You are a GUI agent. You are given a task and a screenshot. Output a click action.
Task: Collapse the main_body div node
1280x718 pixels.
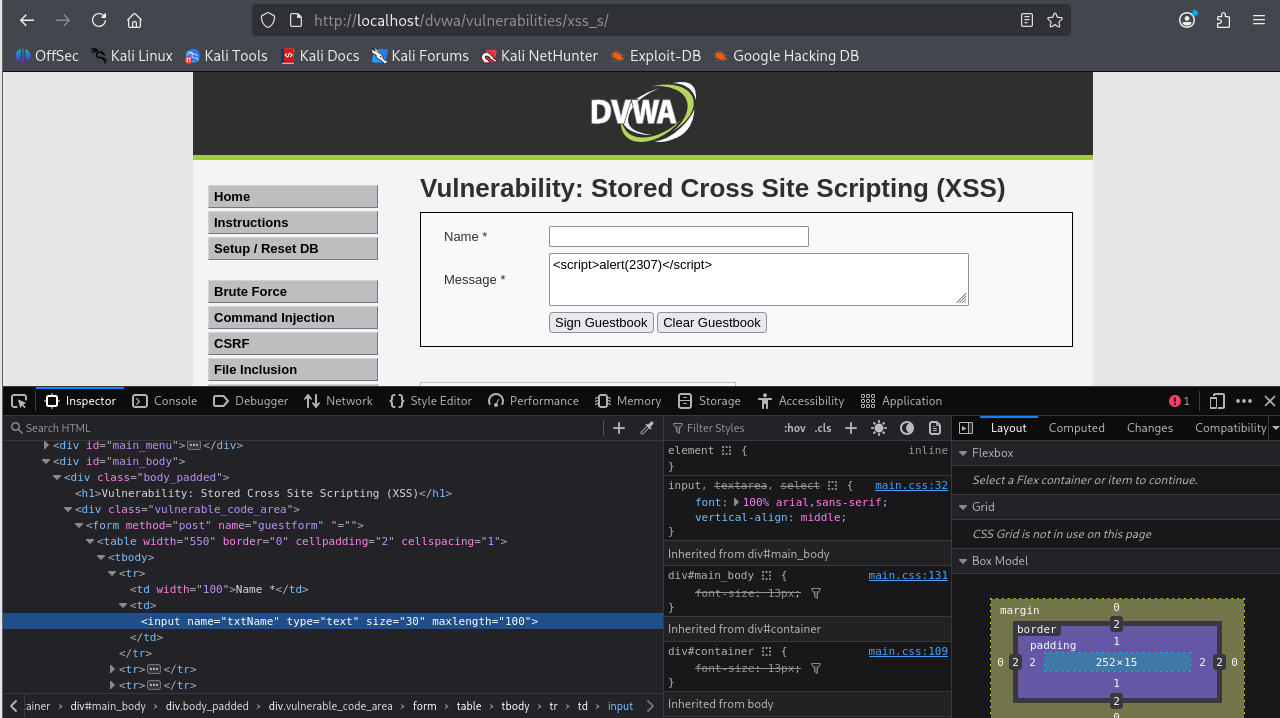point(46,461)
